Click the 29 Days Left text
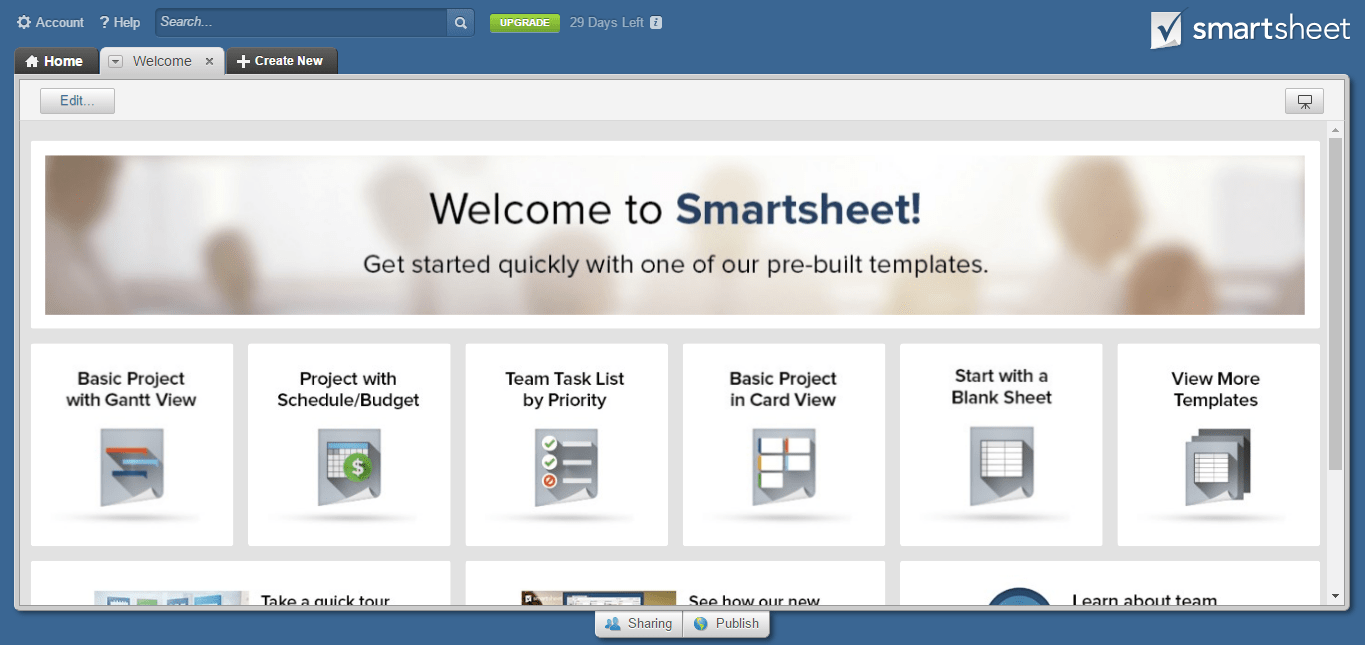The width and height of the screenshot is (1365, 645). click(607, 22)
